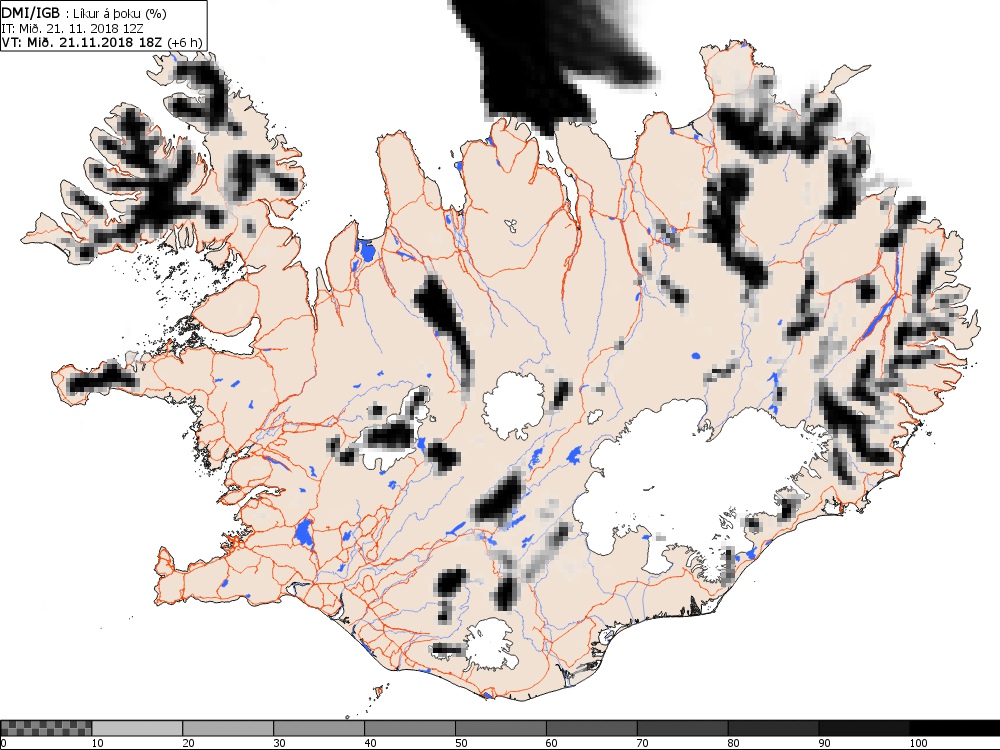This screenshot has height=750, width=1000.
Task: Click the 40-50% gray legend swatch
Action: (x=409, y=728)
